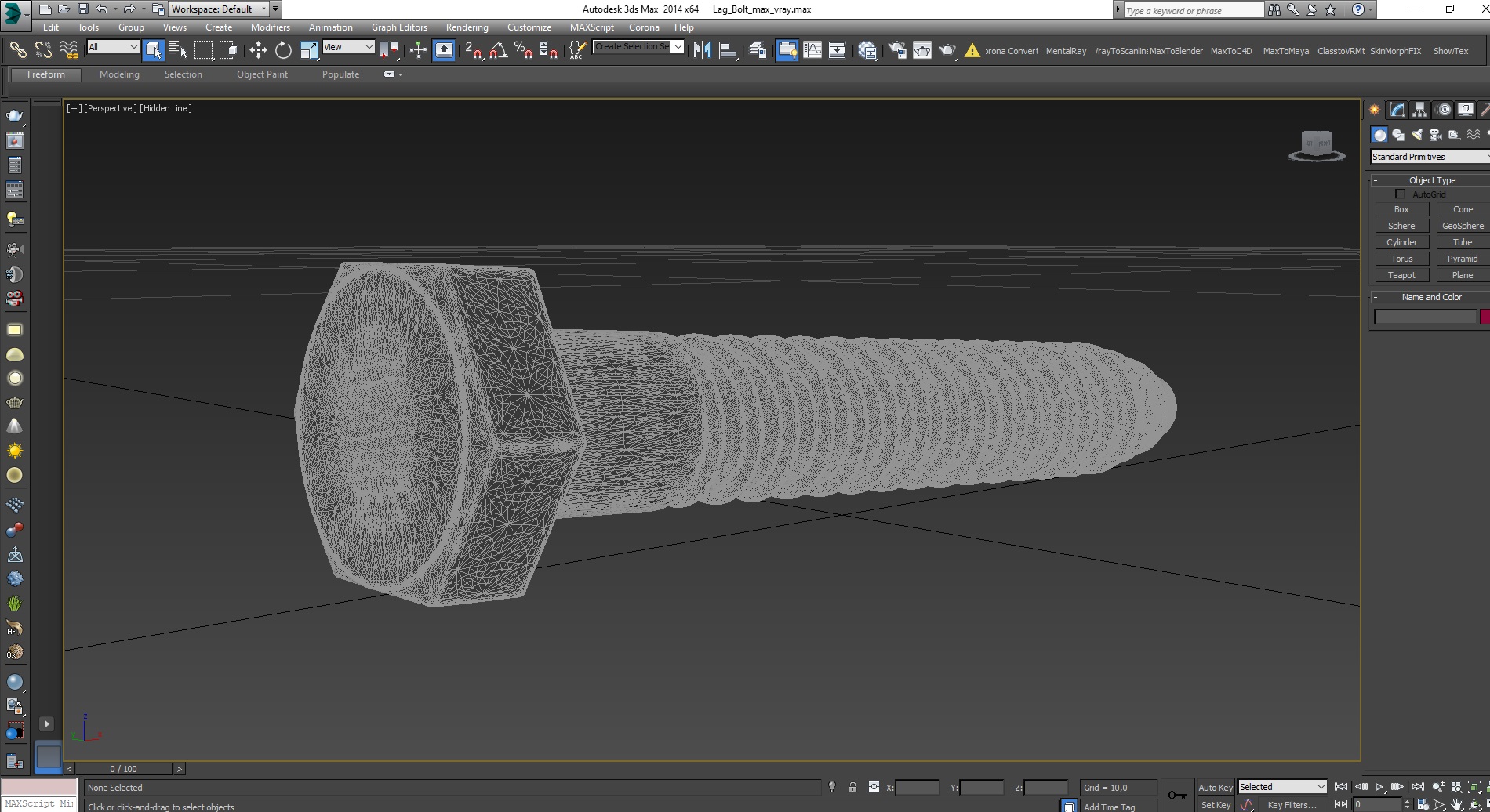
Task: Click the object color swatch
Action: click(x=1485, y=317)
